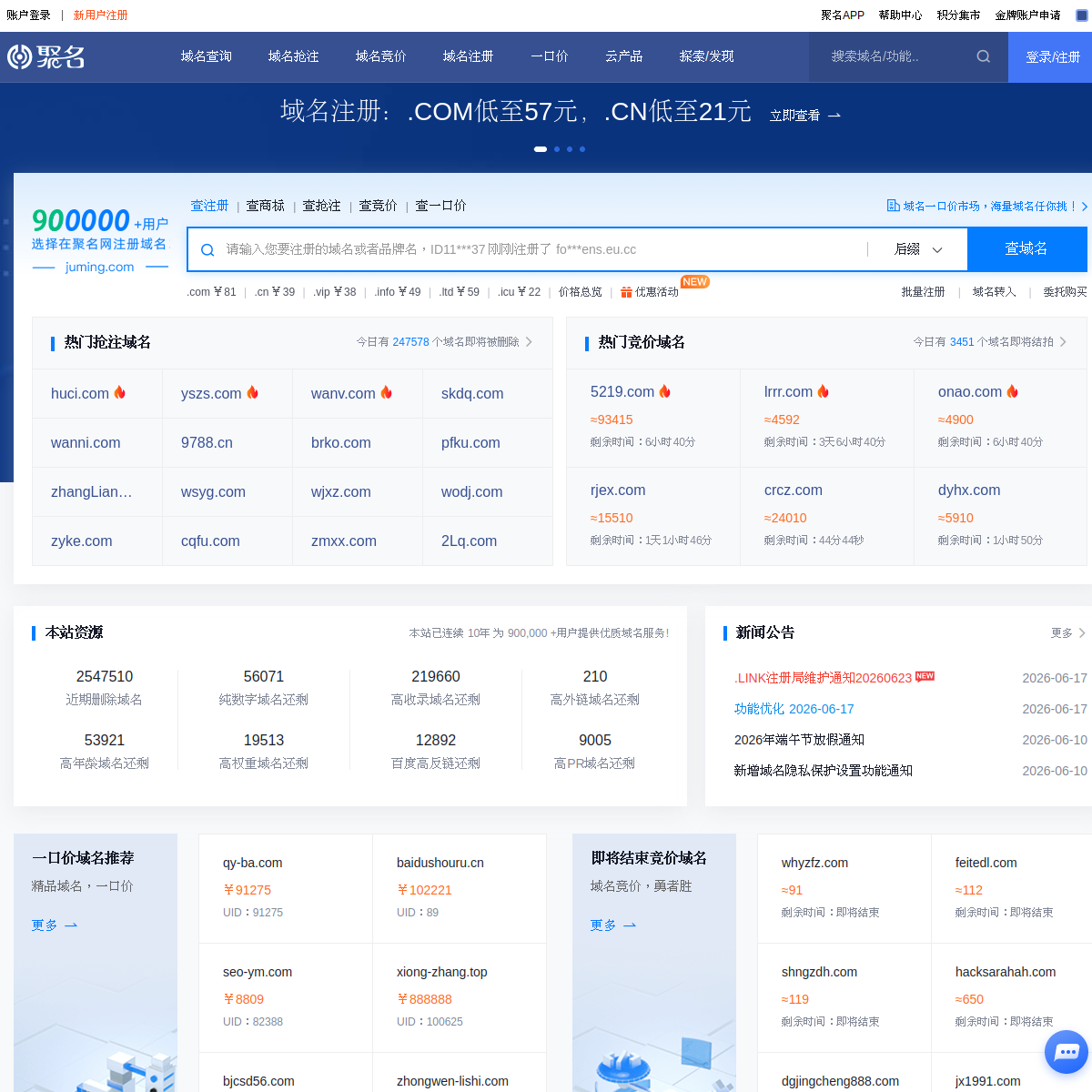Open the 积分集市 link
The width and height of the screenshot is (1092, 1092).
959,15
